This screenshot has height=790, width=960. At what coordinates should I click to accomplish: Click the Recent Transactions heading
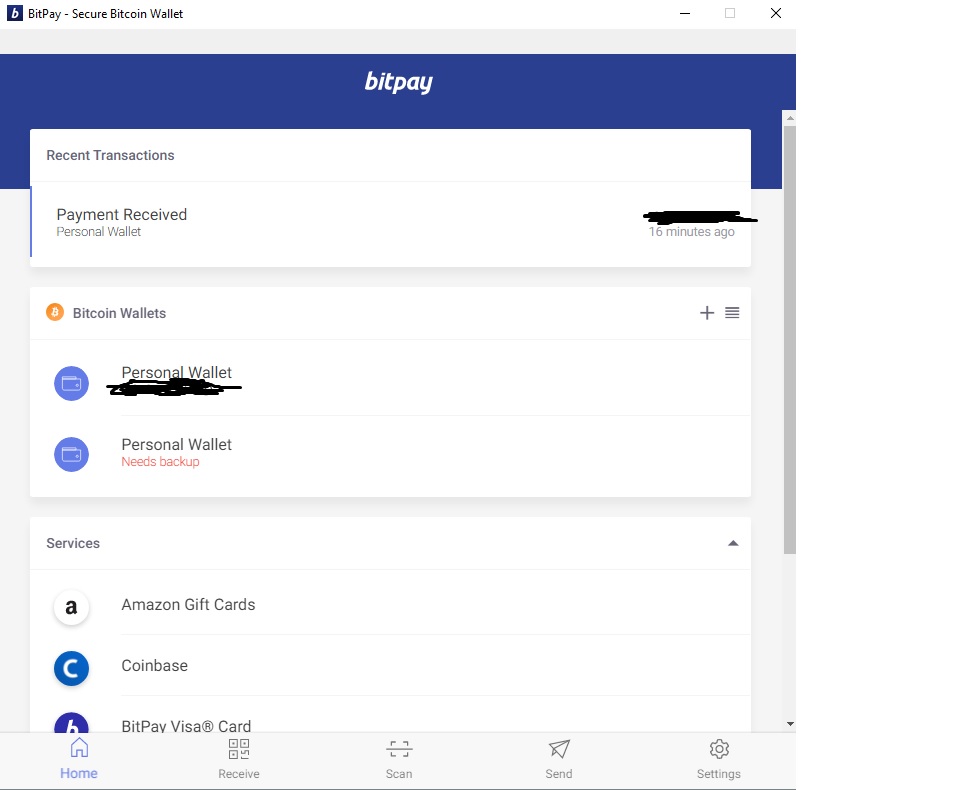coord(110,156)
